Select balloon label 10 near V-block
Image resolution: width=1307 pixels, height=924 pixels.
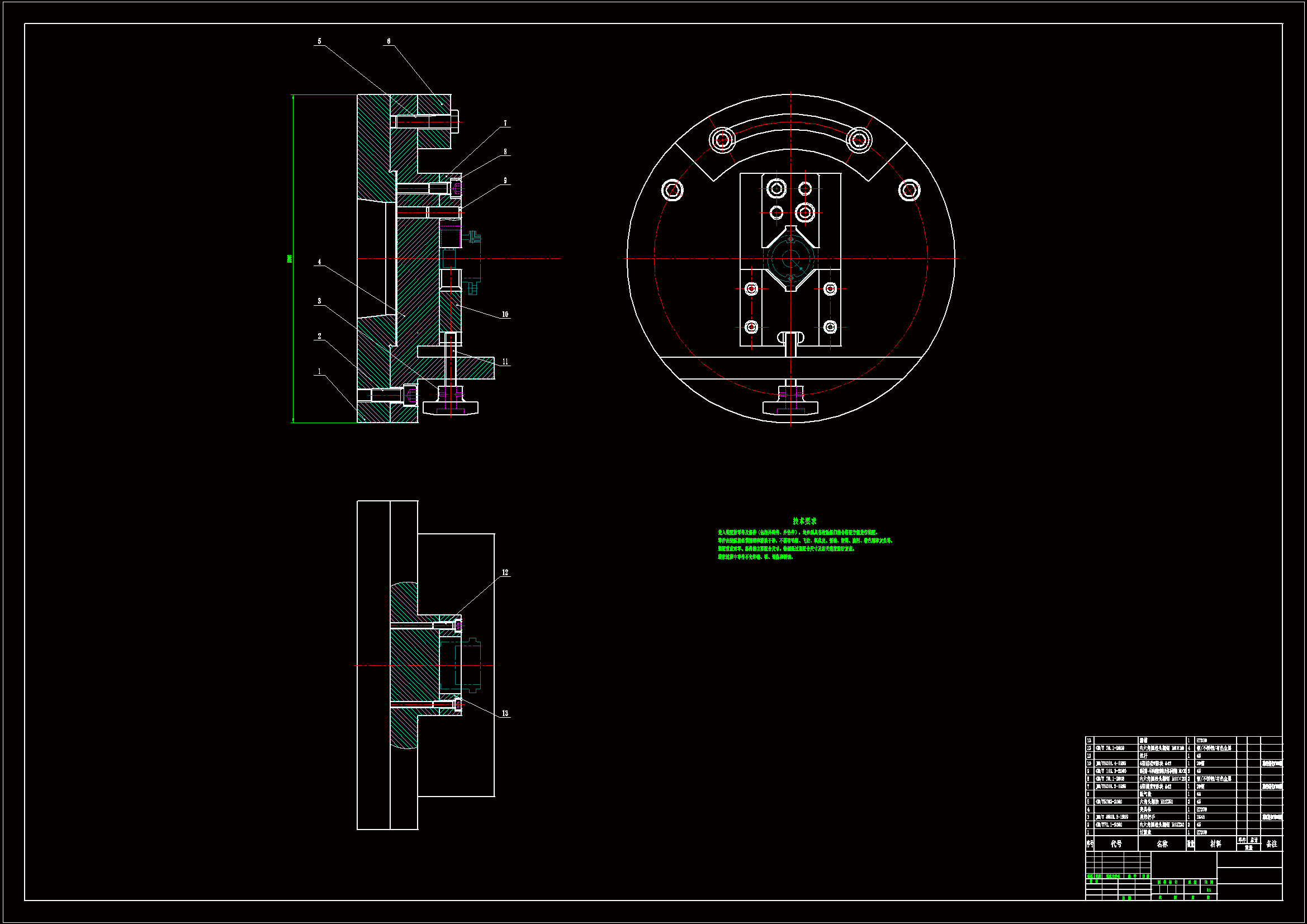(505, 314)
